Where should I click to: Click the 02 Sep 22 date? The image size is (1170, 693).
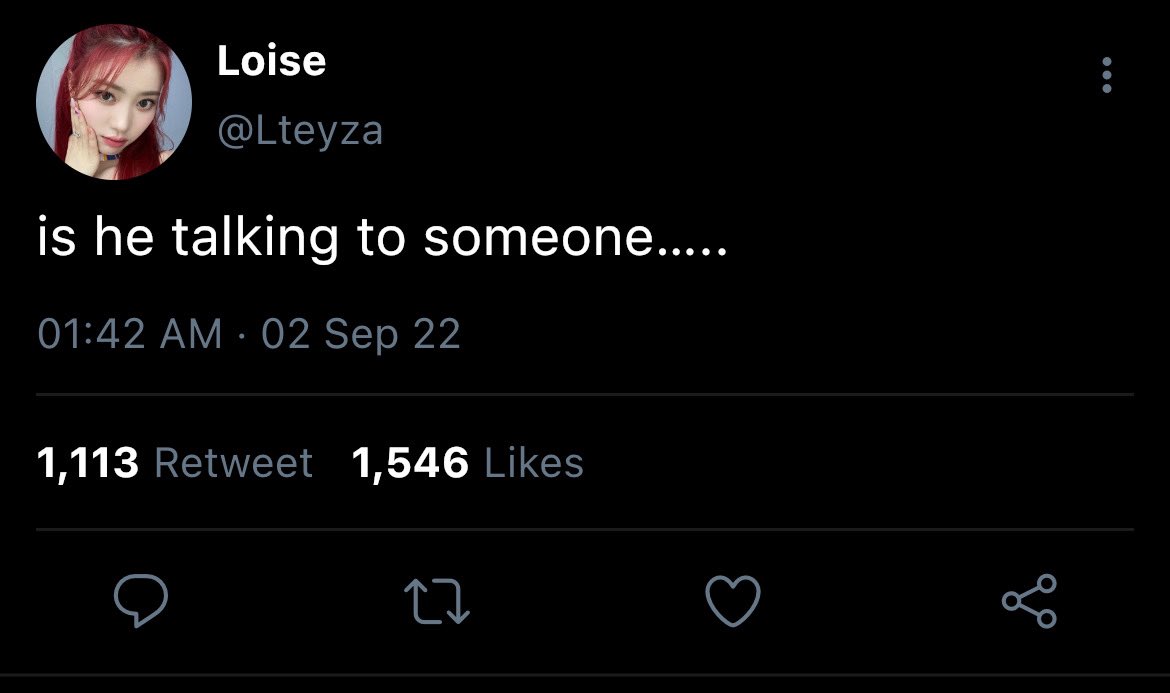tap(361, 334)
